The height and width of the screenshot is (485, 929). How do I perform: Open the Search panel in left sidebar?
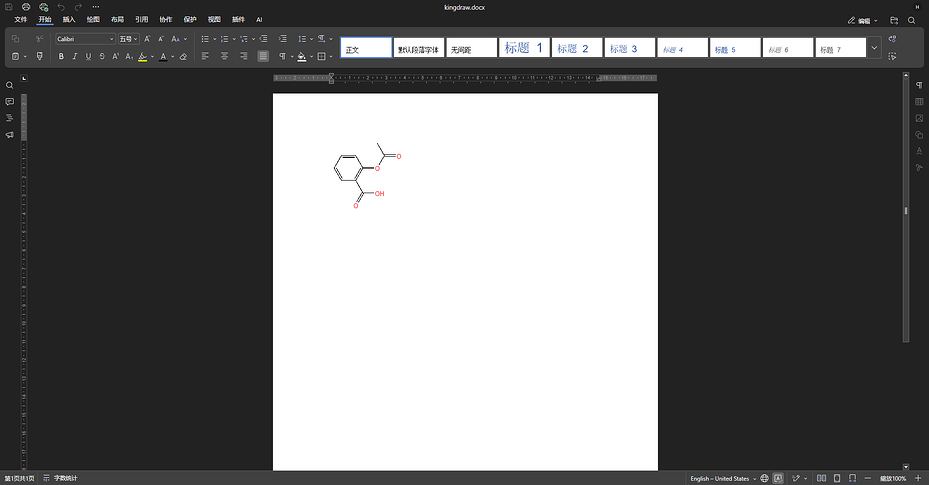[9, 85]
